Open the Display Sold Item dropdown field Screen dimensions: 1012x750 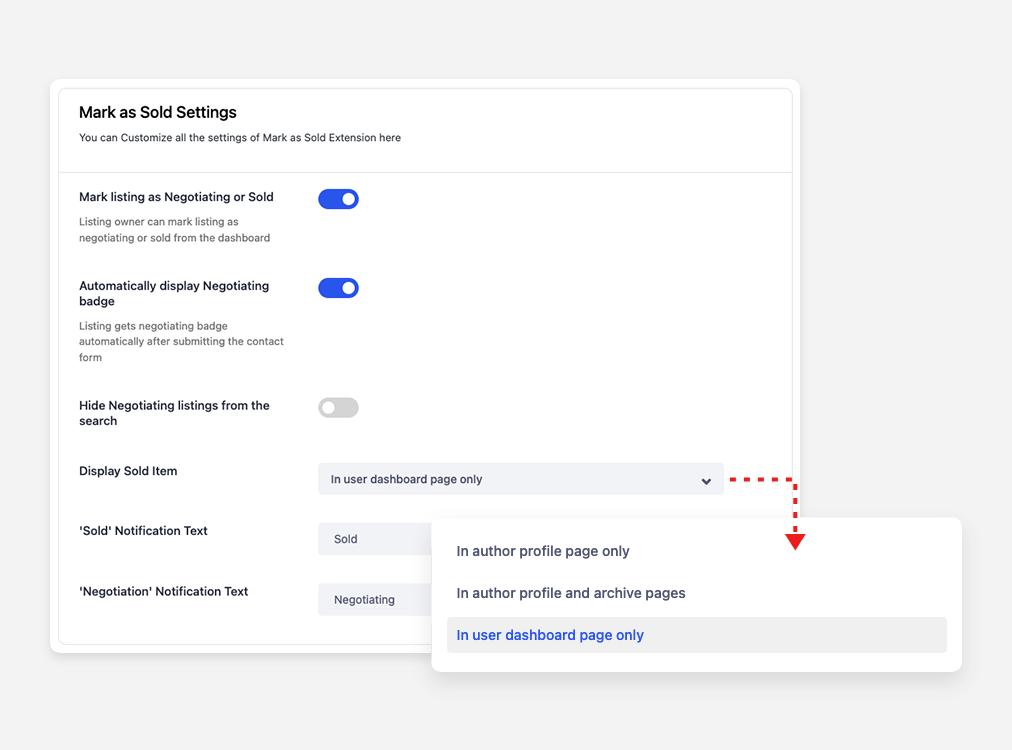coord(520,479)
